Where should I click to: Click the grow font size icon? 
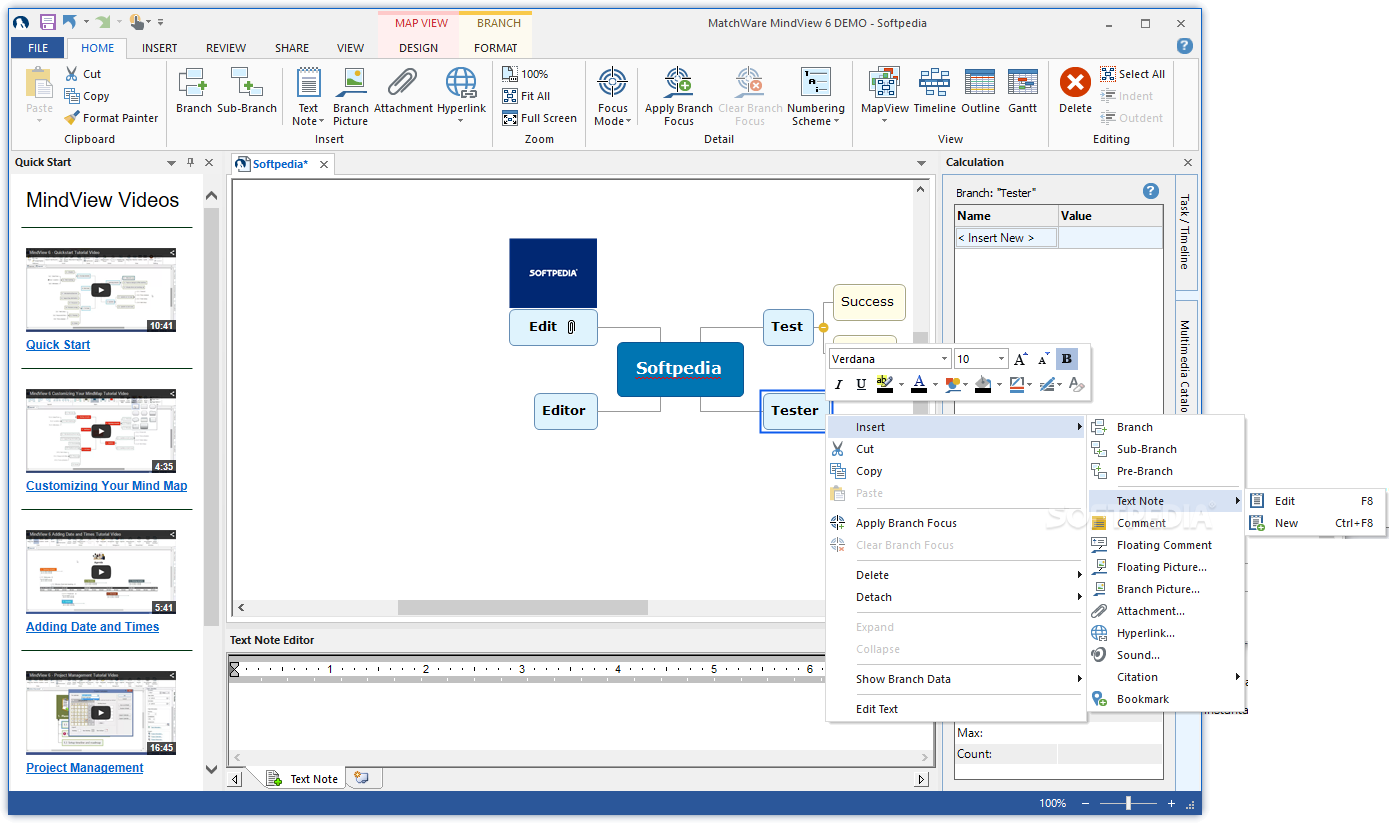[1020, 359]
